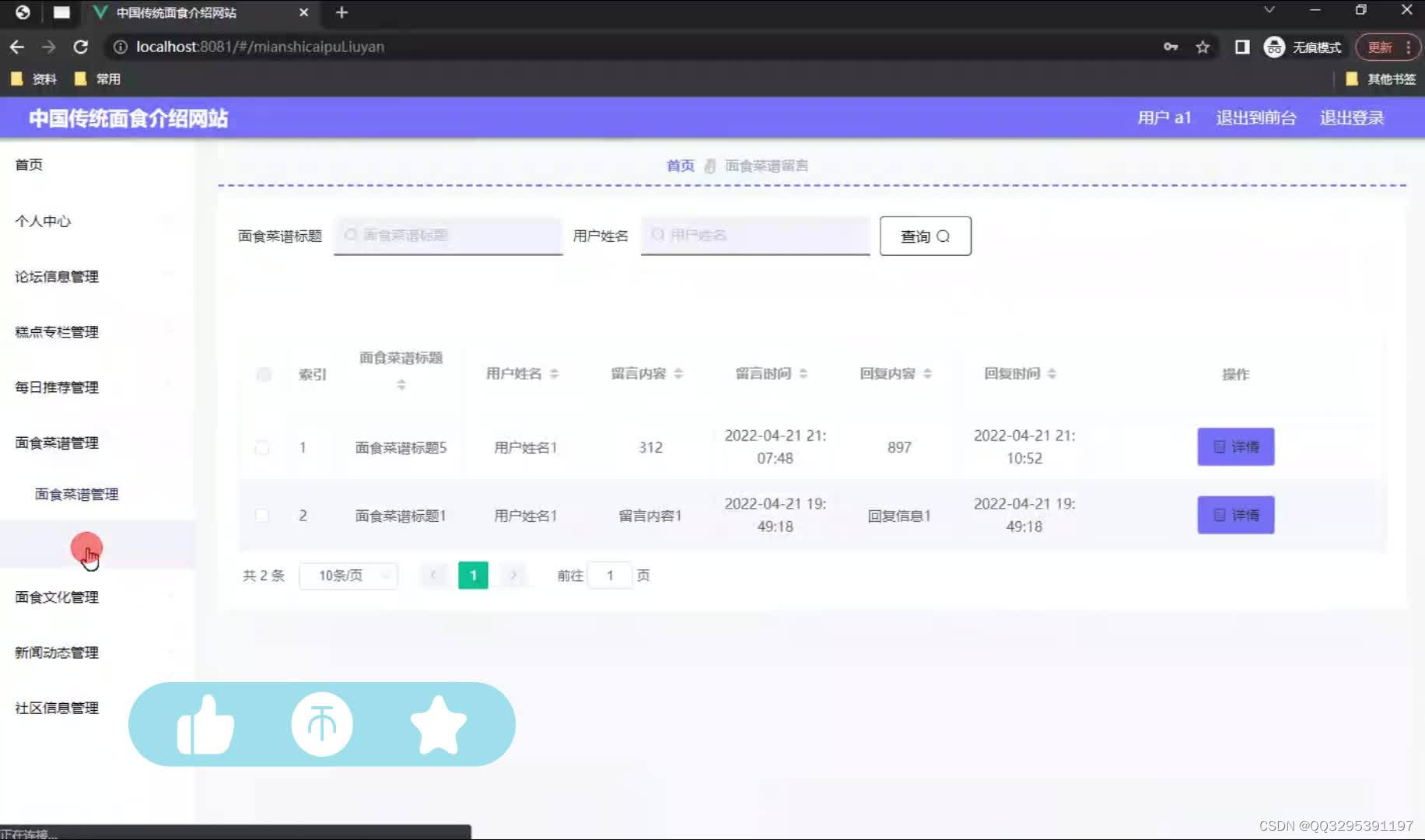Go to previous page arrow
1425x840 pixels.
pos(433,576)
